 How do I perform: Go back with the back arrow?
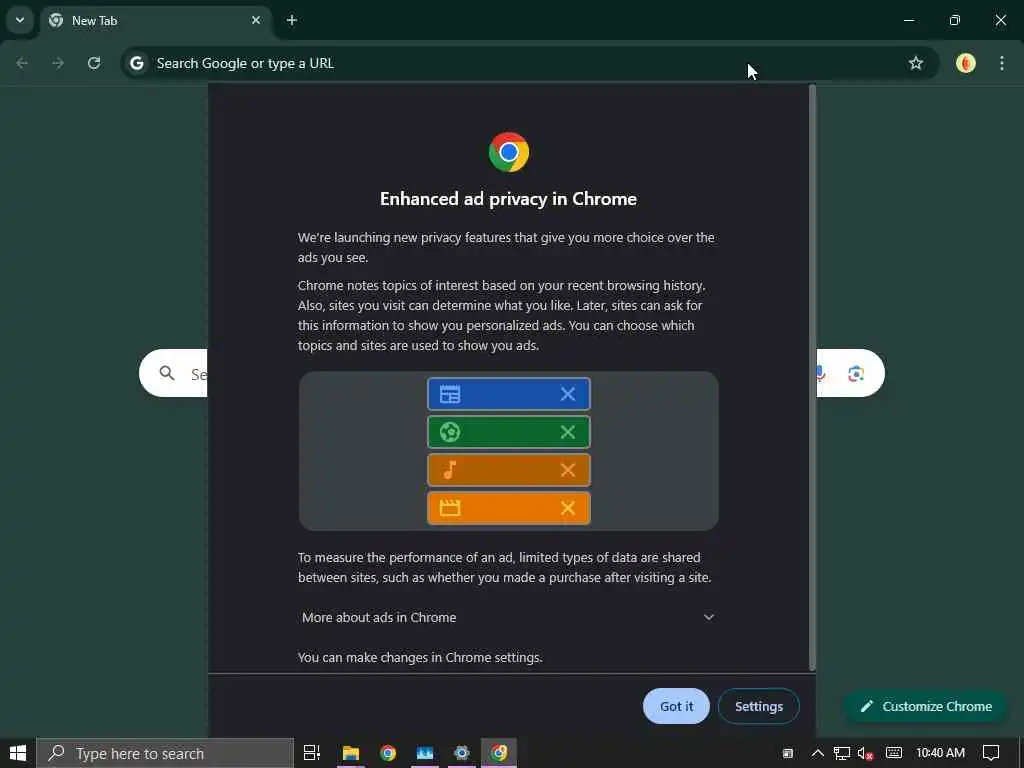coord(22,63)
